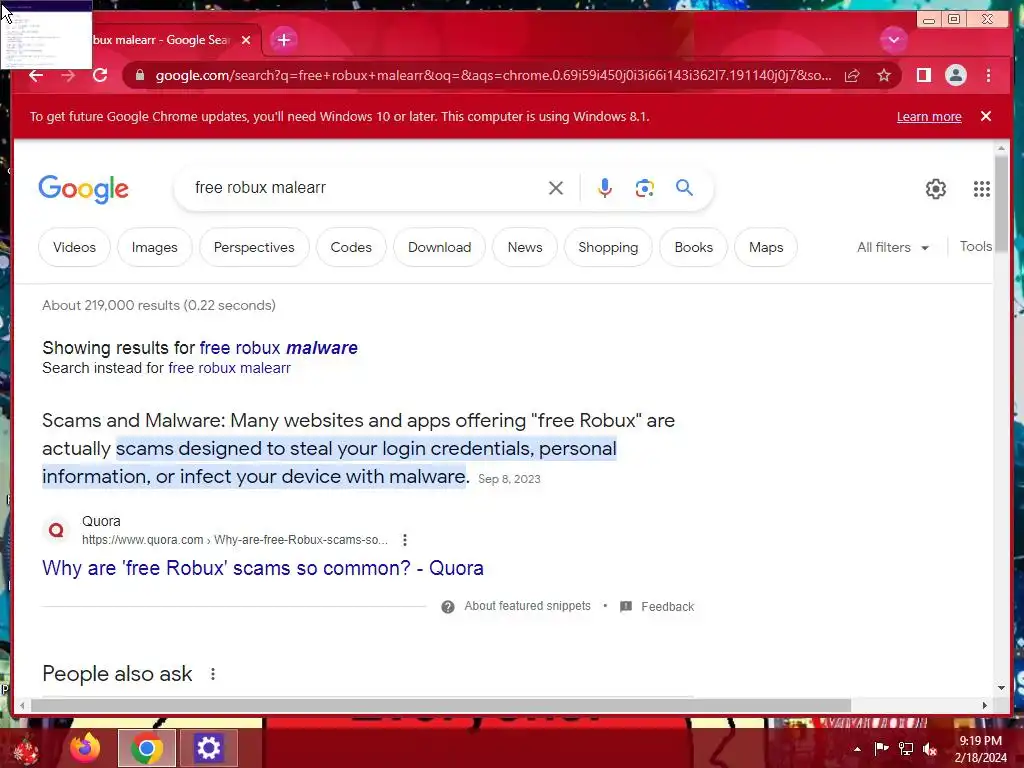
Task: Open Chrome side panel
Action: point(923,76)
